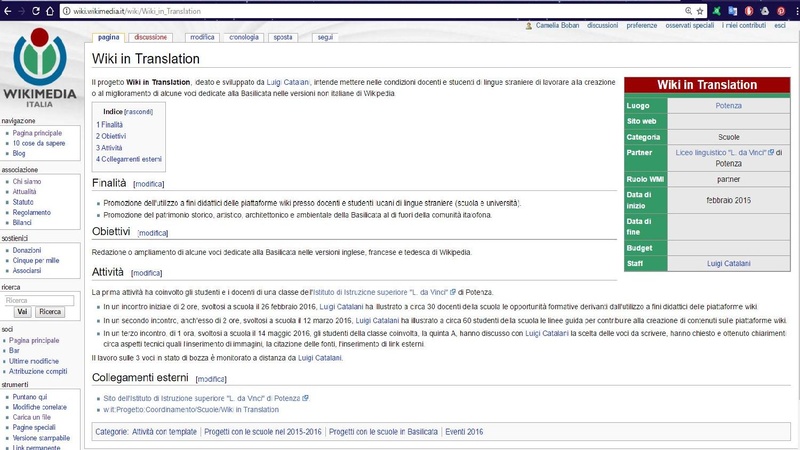Open the Chrome three-dot menu
The height and width of the screenshot is (450, 800).
click(796, 11)
